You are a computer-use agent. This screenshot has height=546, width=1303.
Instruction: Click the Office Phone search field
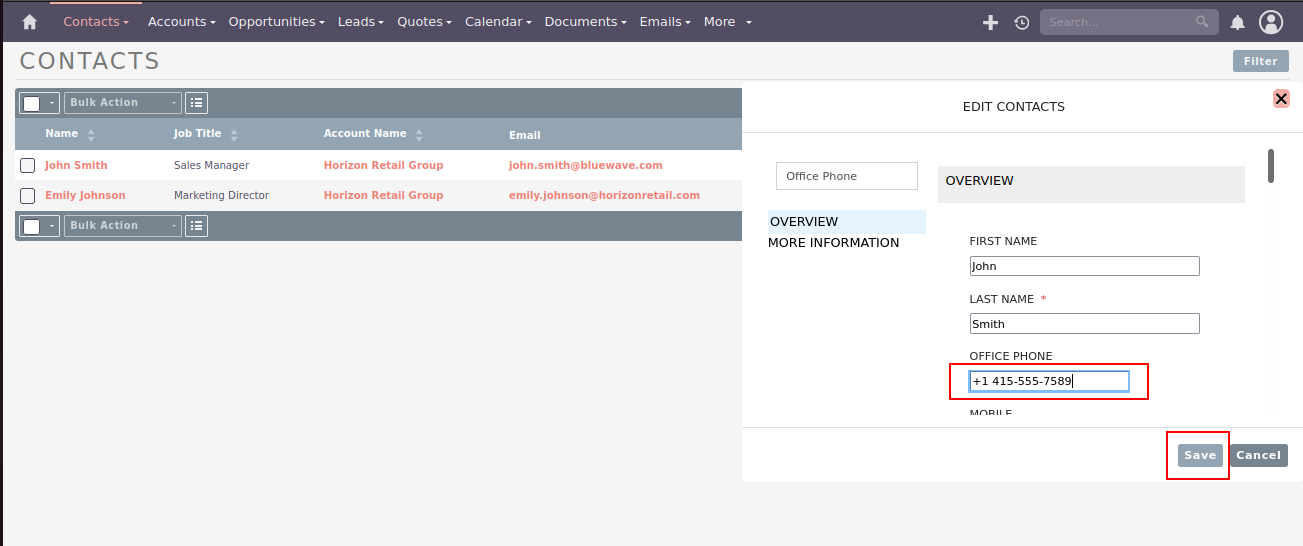846,176
